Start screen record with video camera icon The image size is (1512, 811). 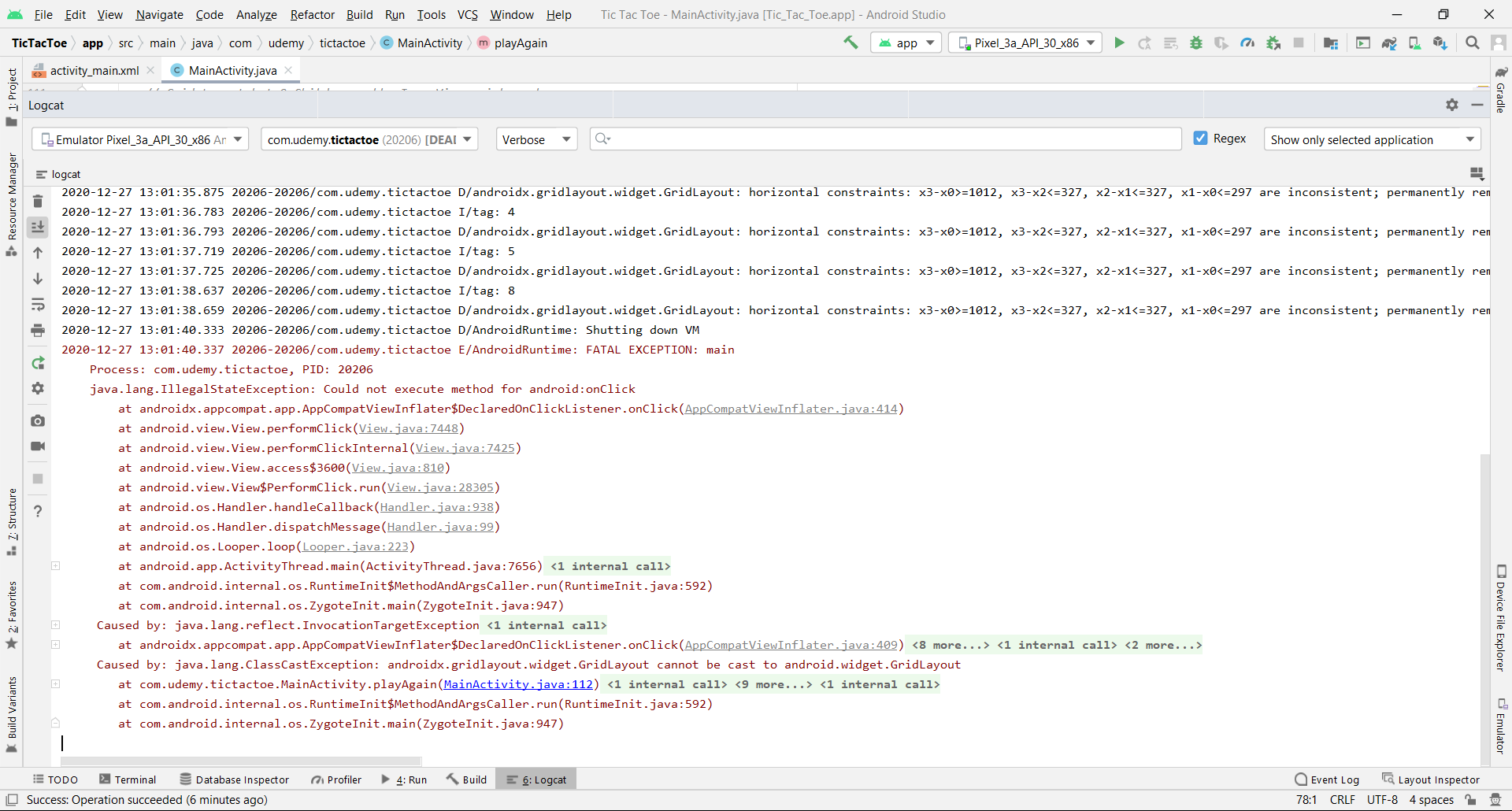38,446
